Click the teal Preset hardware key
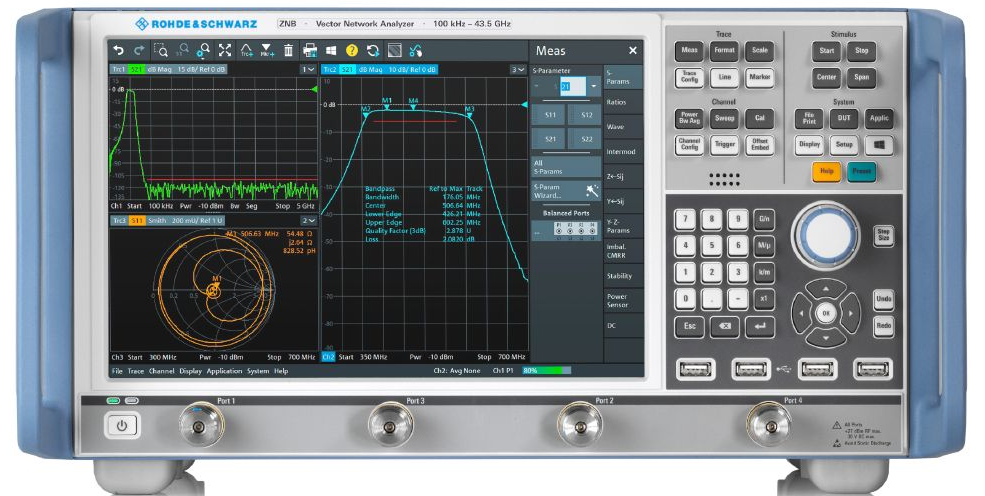The width and height of the screenshot is (985, 496). pyautogui.click(x=861, y=171)
